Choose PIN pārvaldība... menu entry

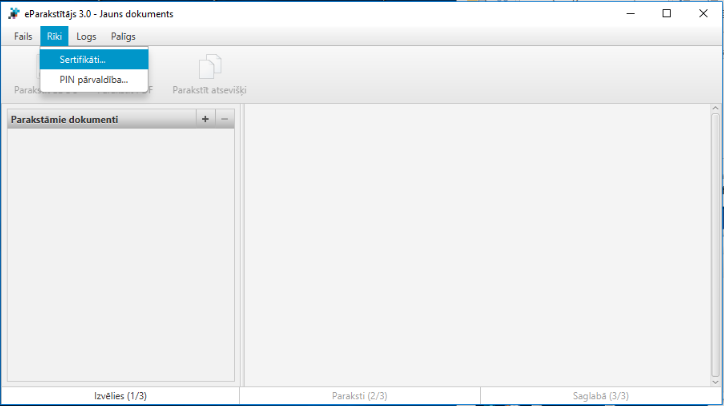coord(93,79)
